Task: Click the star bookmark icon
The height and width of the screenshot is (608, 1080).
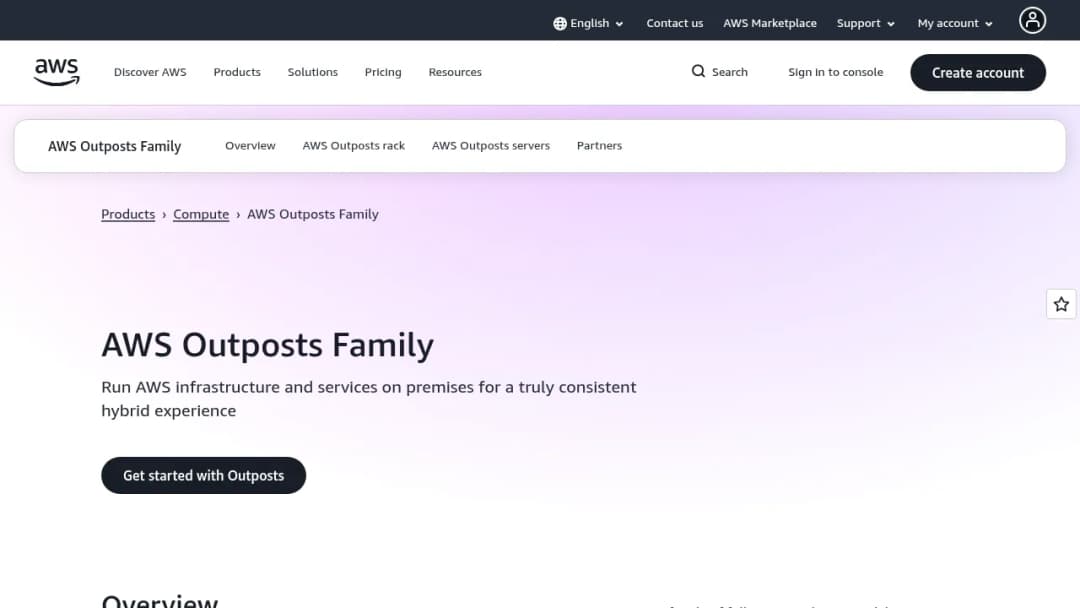Action: point(1061,304)
